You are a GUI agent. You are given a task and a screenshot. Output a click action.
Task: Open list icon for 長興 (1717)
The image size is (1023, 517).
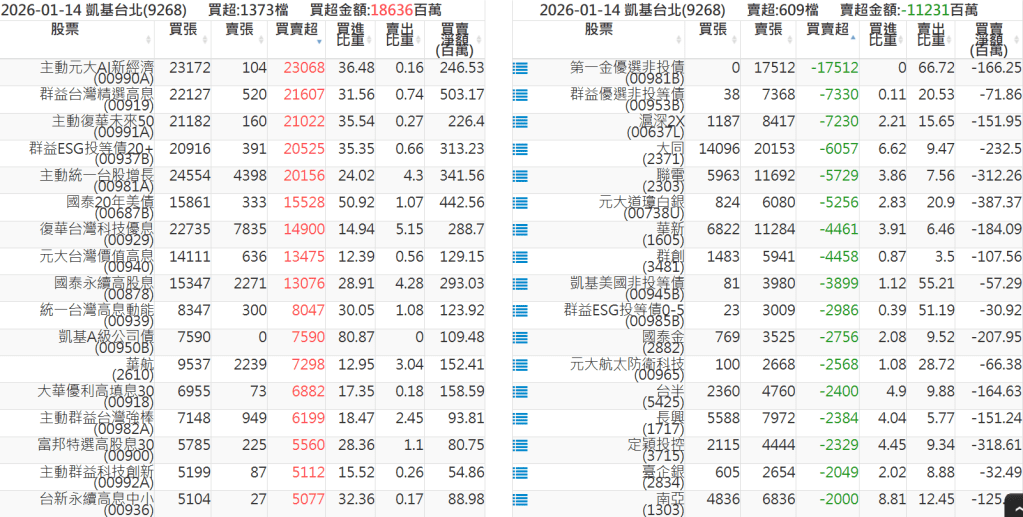pyautogui.click(x=520, y=420)
